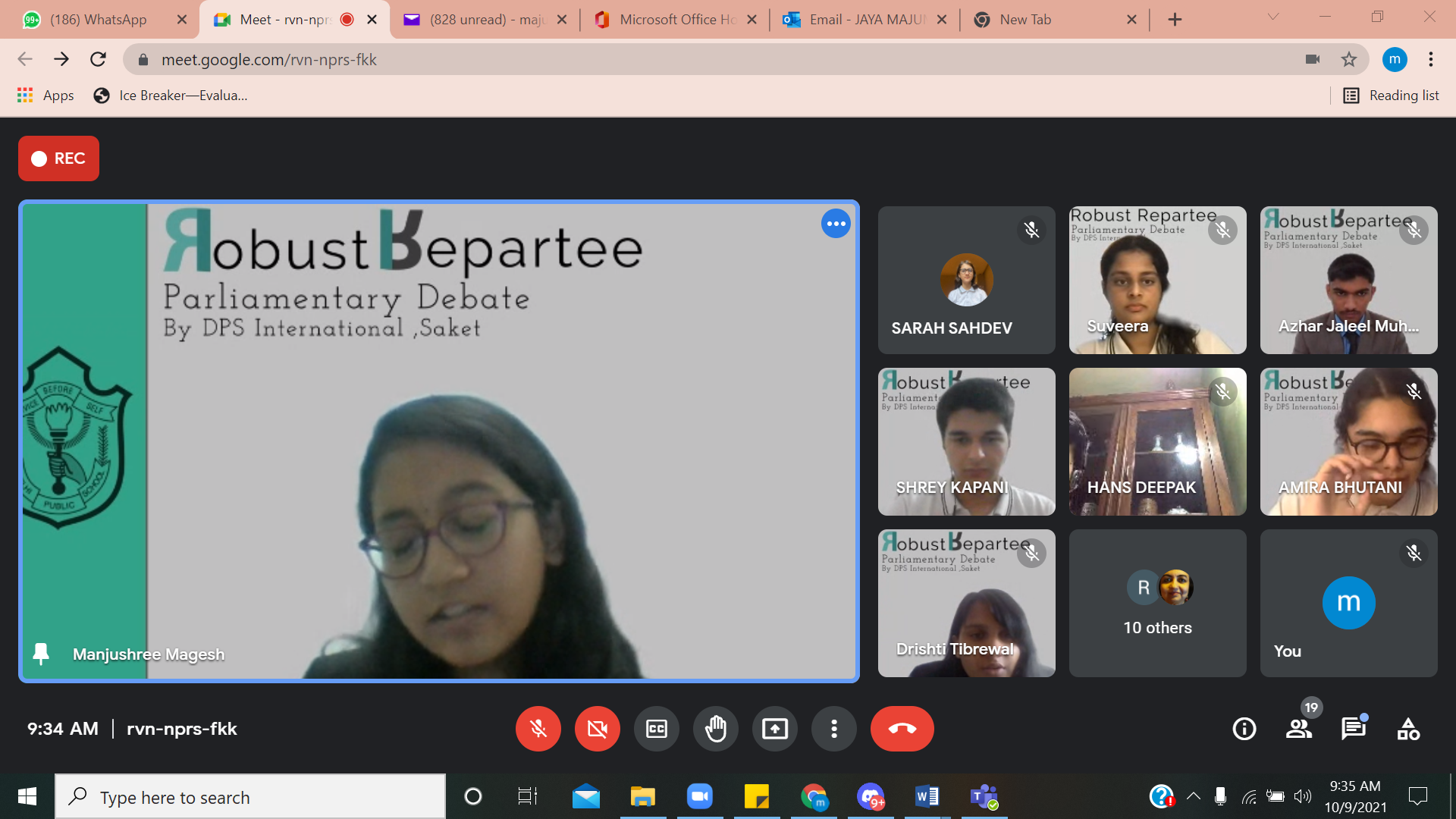Open Ice Breaker bookmark link
The width and height of the screenshot is (1456, 819).
click(x=171, y=96)
